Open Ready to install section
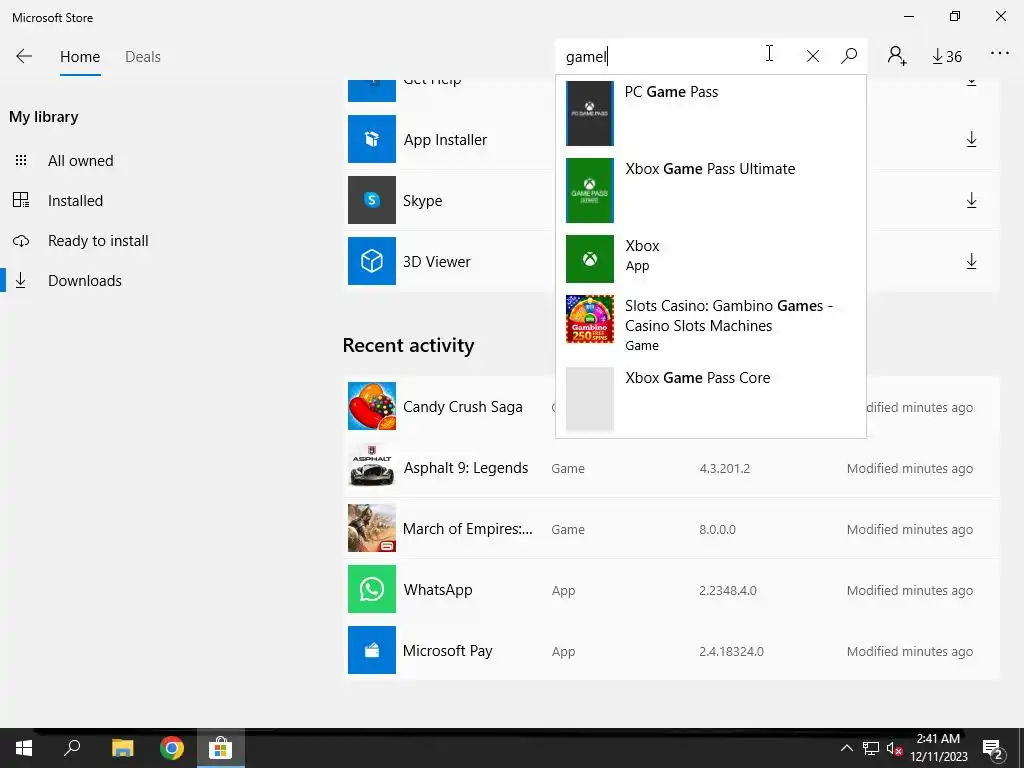Viewport: 1024px width, 768px height. (98, 240)
